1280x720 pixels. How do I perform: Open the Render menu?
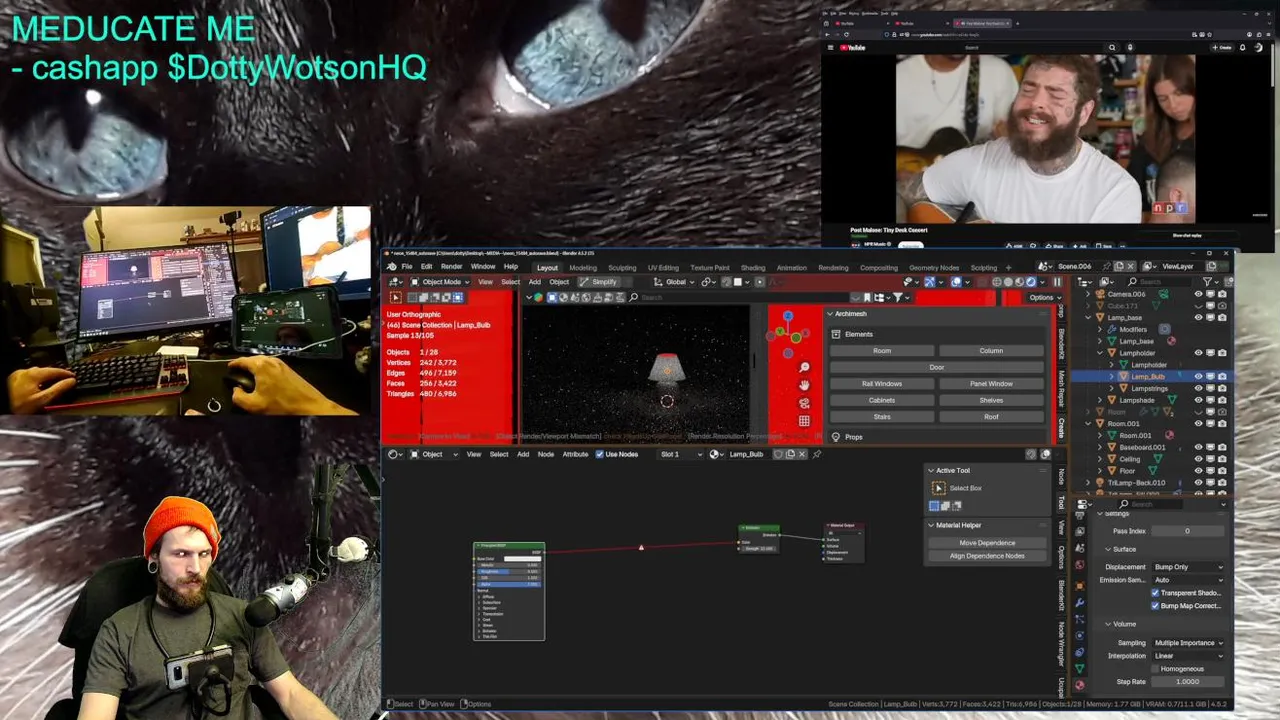(451, 267)
